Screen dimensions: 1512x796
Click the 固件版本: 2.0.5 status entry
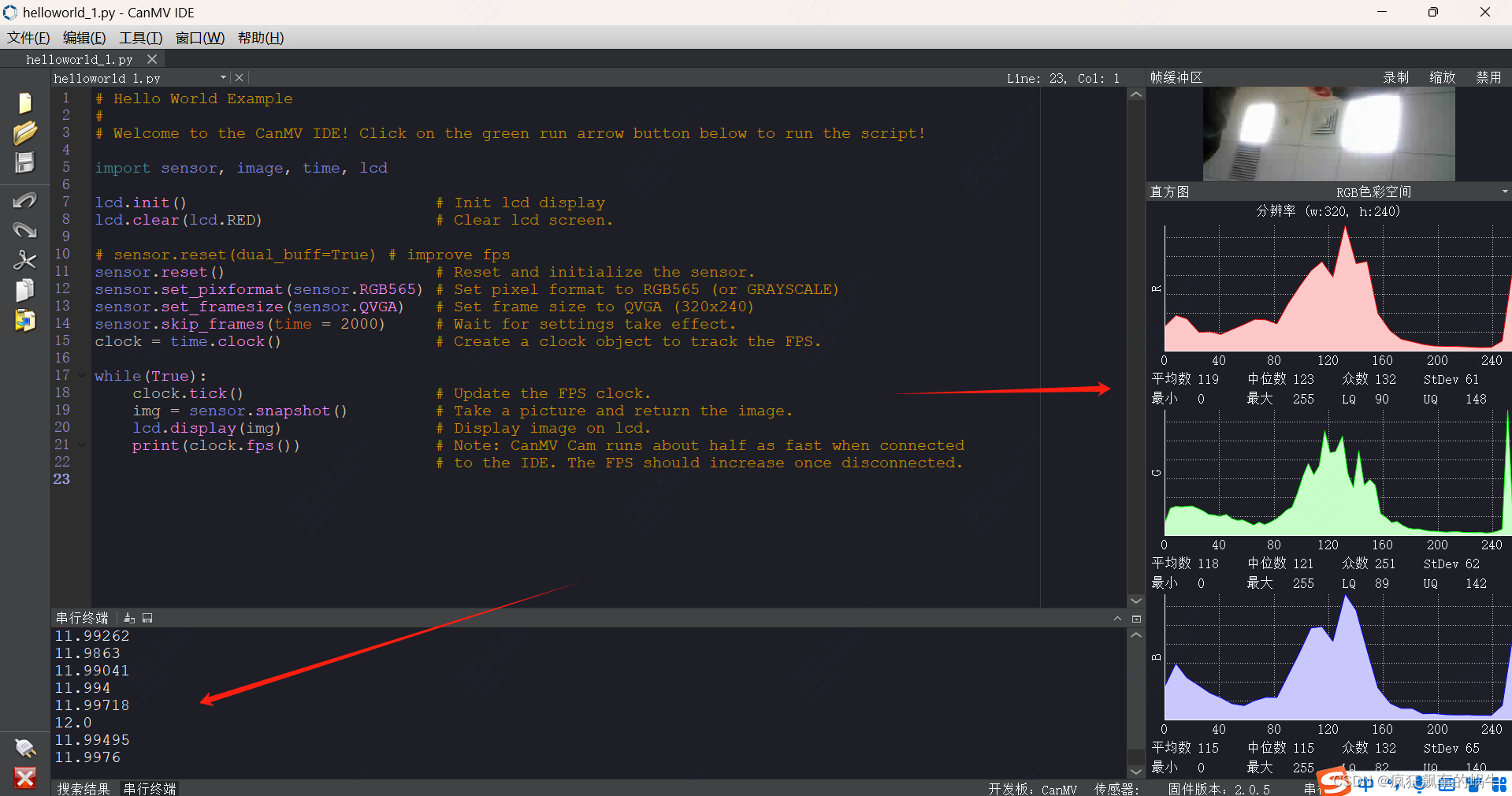pyautogui.click(x=1219, y=789)
